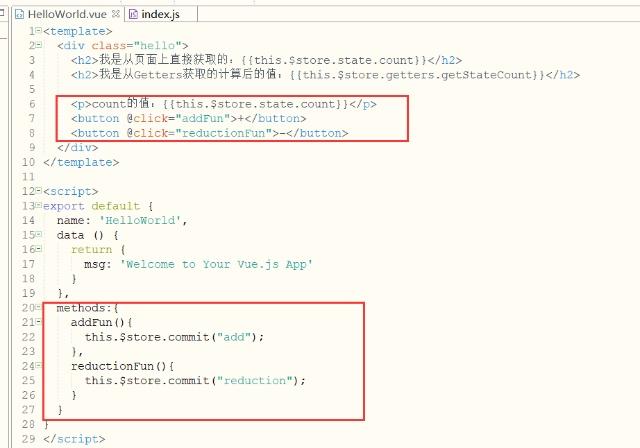Fold the <script> block at line 12
640x448 pixels.
pos(38,190)
